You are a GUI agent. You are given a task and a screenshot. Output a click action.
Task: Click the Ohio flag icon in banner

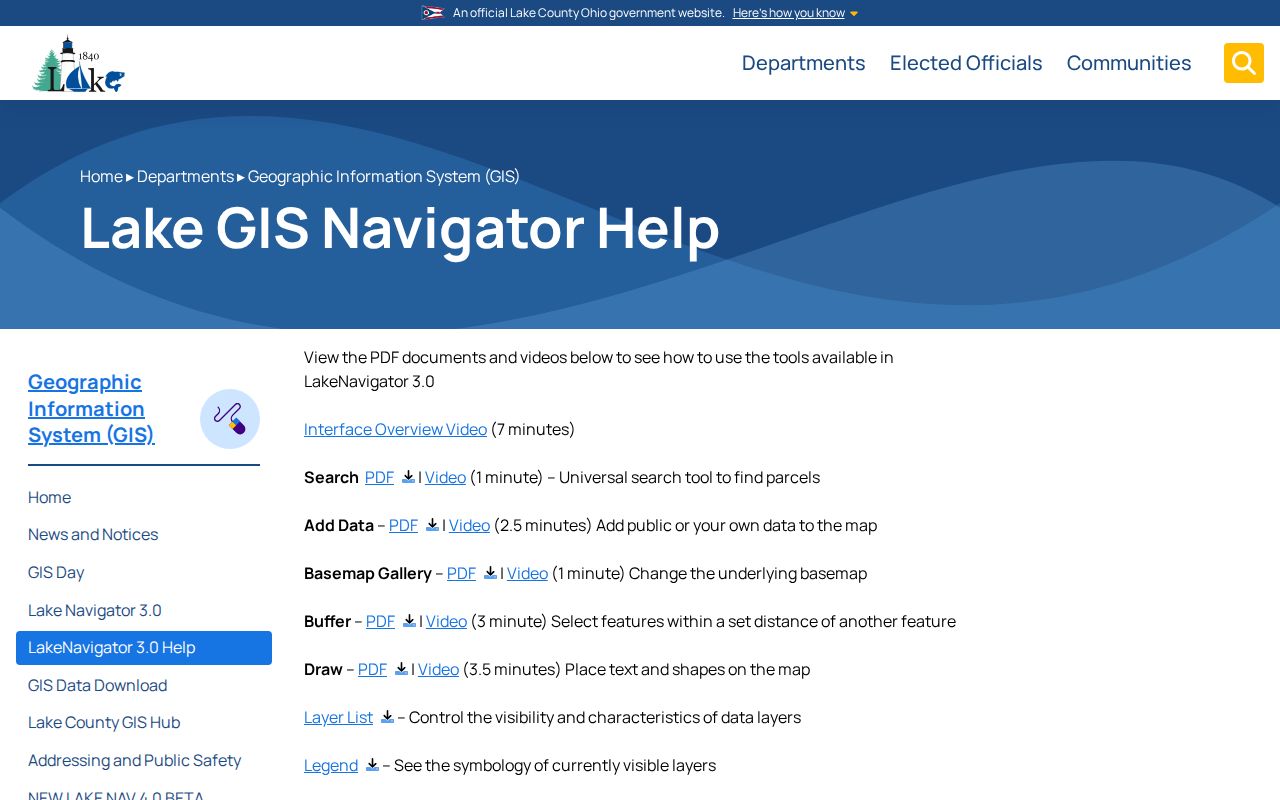click(x=432, y=13)
